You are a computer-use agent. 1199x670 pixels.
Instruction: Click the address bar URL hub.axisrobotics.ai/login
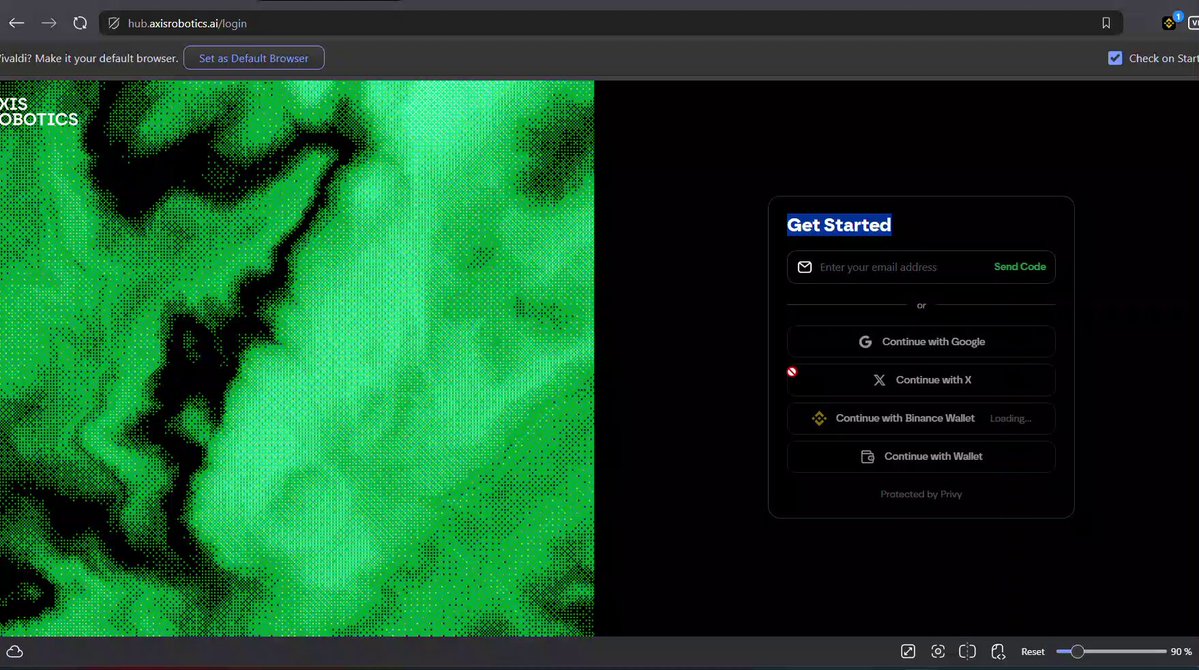tap(187, 24)
